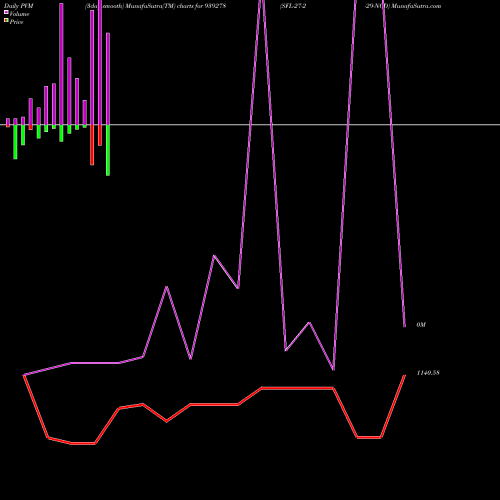Screen dimensions: 500x500
Task: Click the 'MunafaSutra.com' text at top right
Action: tap(416, 6)
